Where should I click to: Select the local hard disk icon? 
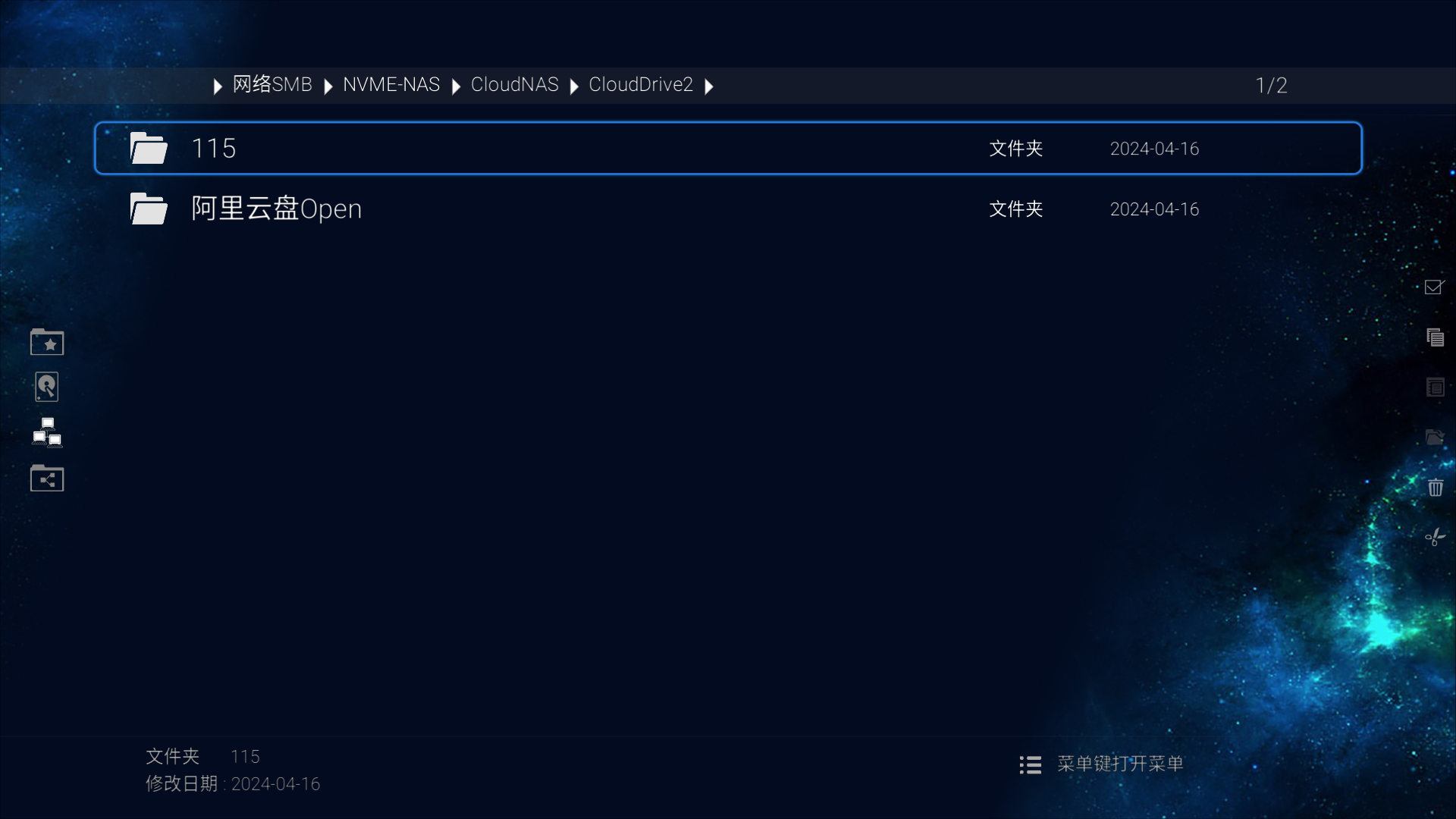tap(47, 387)
